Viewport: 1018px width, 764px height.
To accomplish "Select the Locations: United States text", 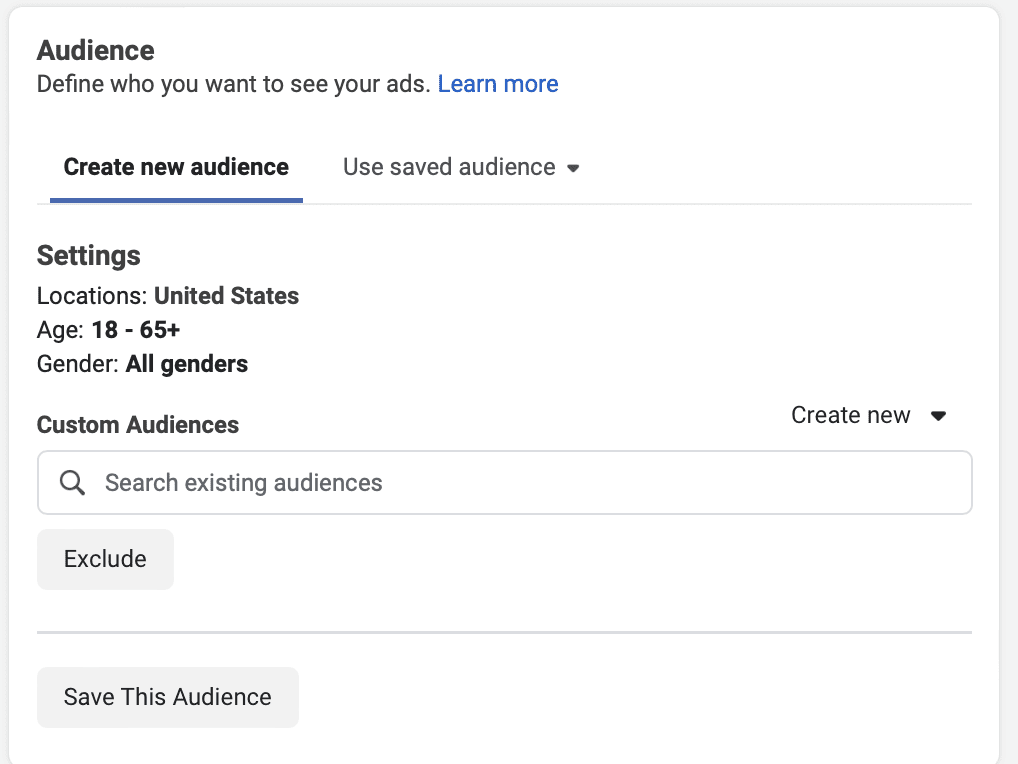I will click(x=168, y=296).
